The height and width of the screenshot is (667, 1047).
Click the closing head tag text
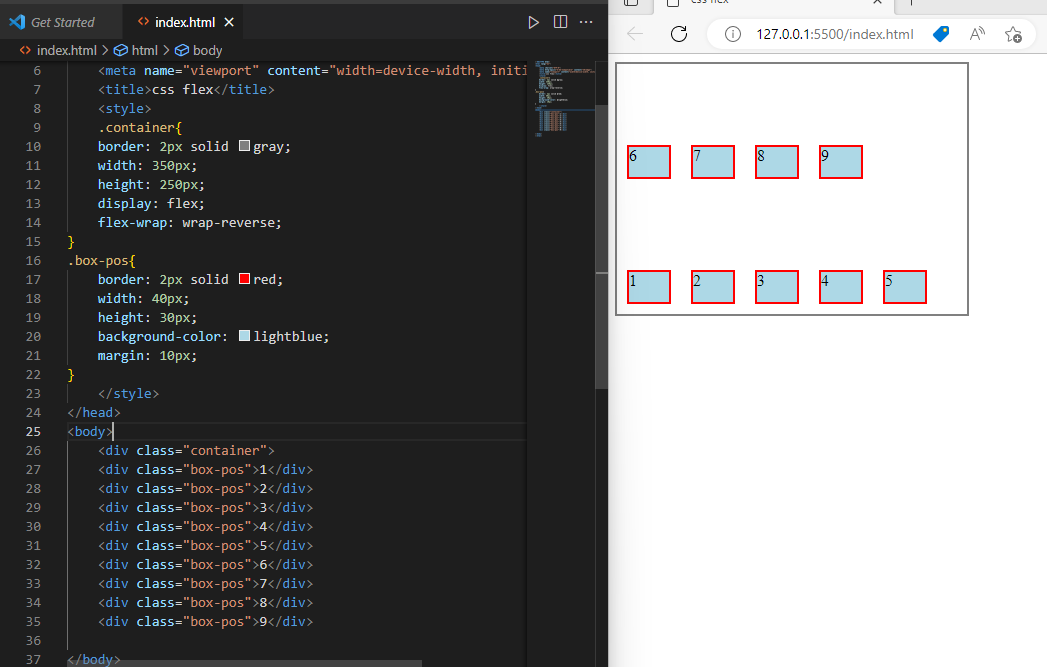94,413
